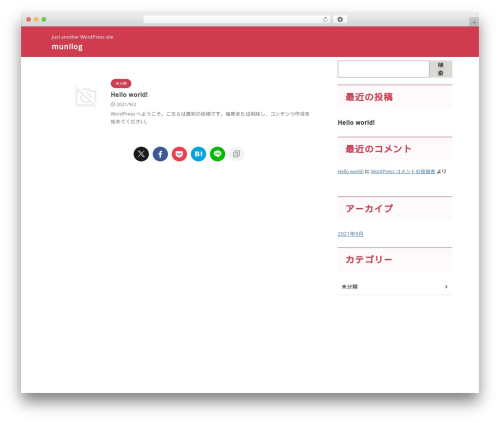Share post on LINE icon
Screen dimensions: 500x423
point(217,154)
